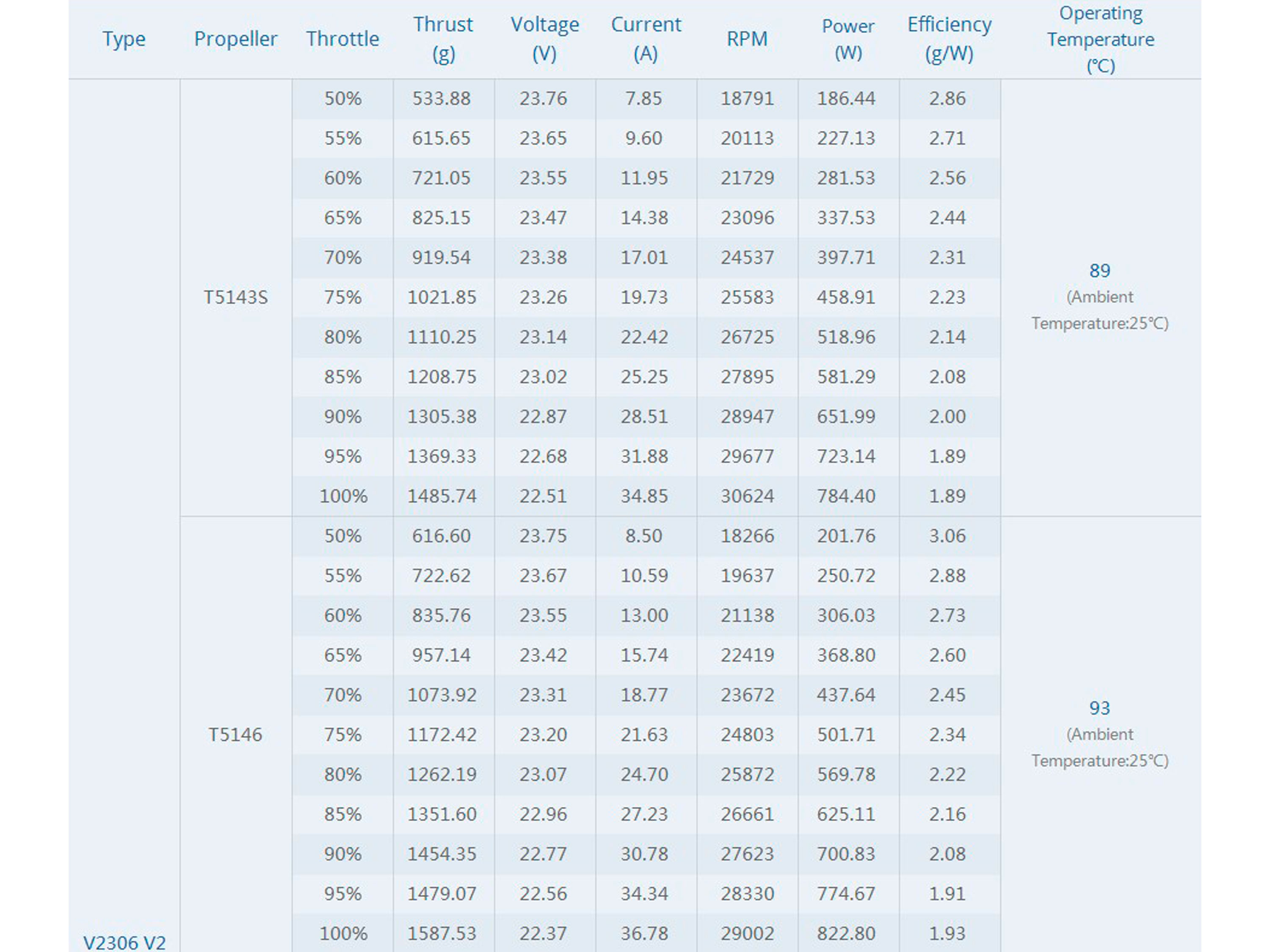Click the 36.78 current value cell
This screenshot has width=1270, height=952.
point(644,933)
